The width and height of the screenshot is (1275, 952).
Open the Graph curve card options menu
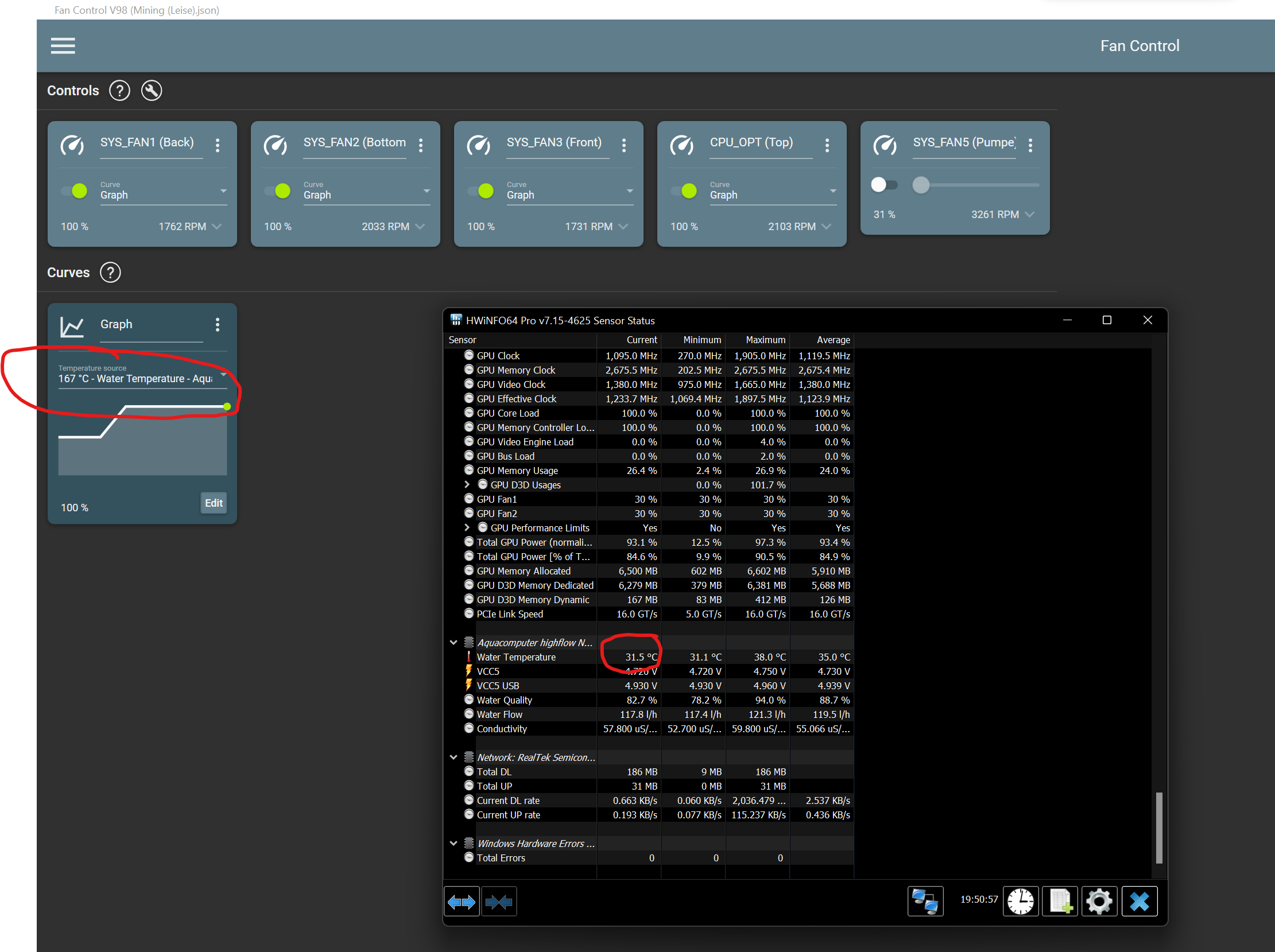pyautogui.click(x=218, y=324)
